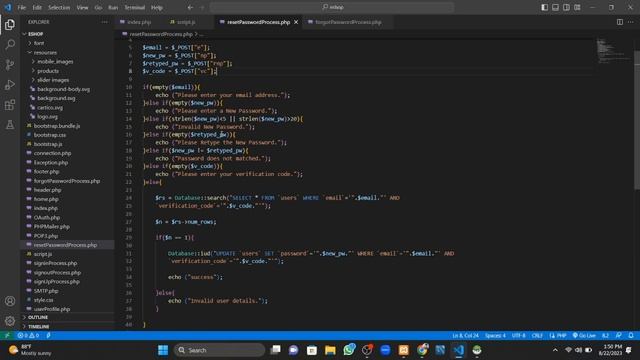Viewport: 640px width, 360px height.
Task: Switch to the forgotPasswordProcess.php tab
Action: 348,22
